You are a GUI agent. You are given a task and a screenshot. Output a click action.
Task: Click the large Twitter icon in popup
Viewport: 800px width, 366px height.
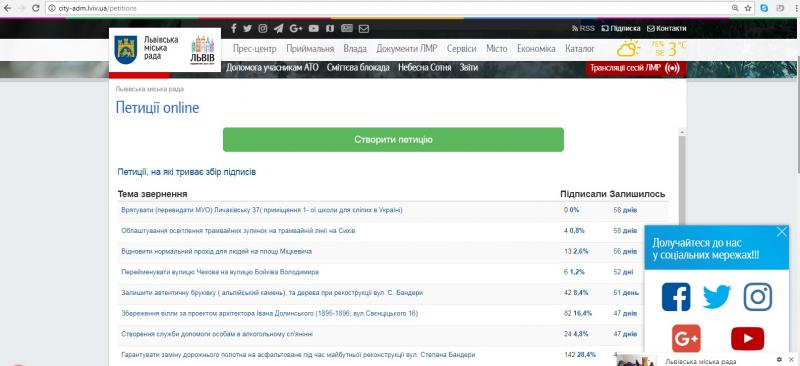[x=716, y=297]
